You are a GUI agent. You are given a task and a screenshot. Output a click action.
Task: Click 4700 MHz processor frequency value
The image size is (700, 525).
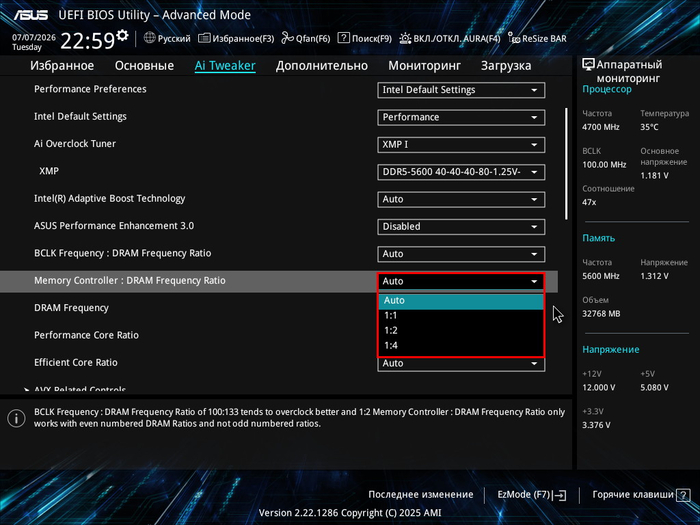(x=601, y=127)
